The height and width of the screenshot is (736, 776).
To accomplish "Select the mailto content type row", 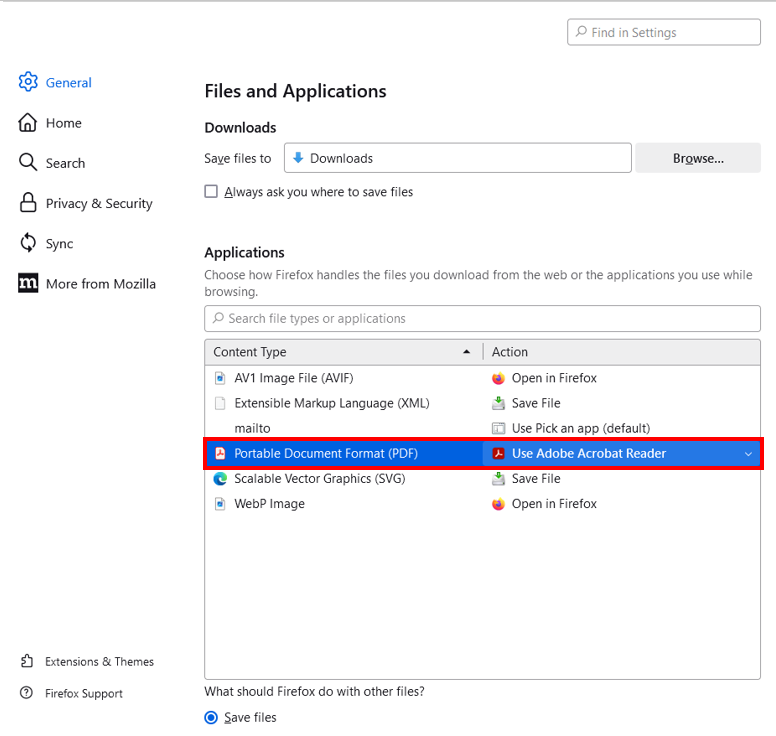I will [252, 428].
